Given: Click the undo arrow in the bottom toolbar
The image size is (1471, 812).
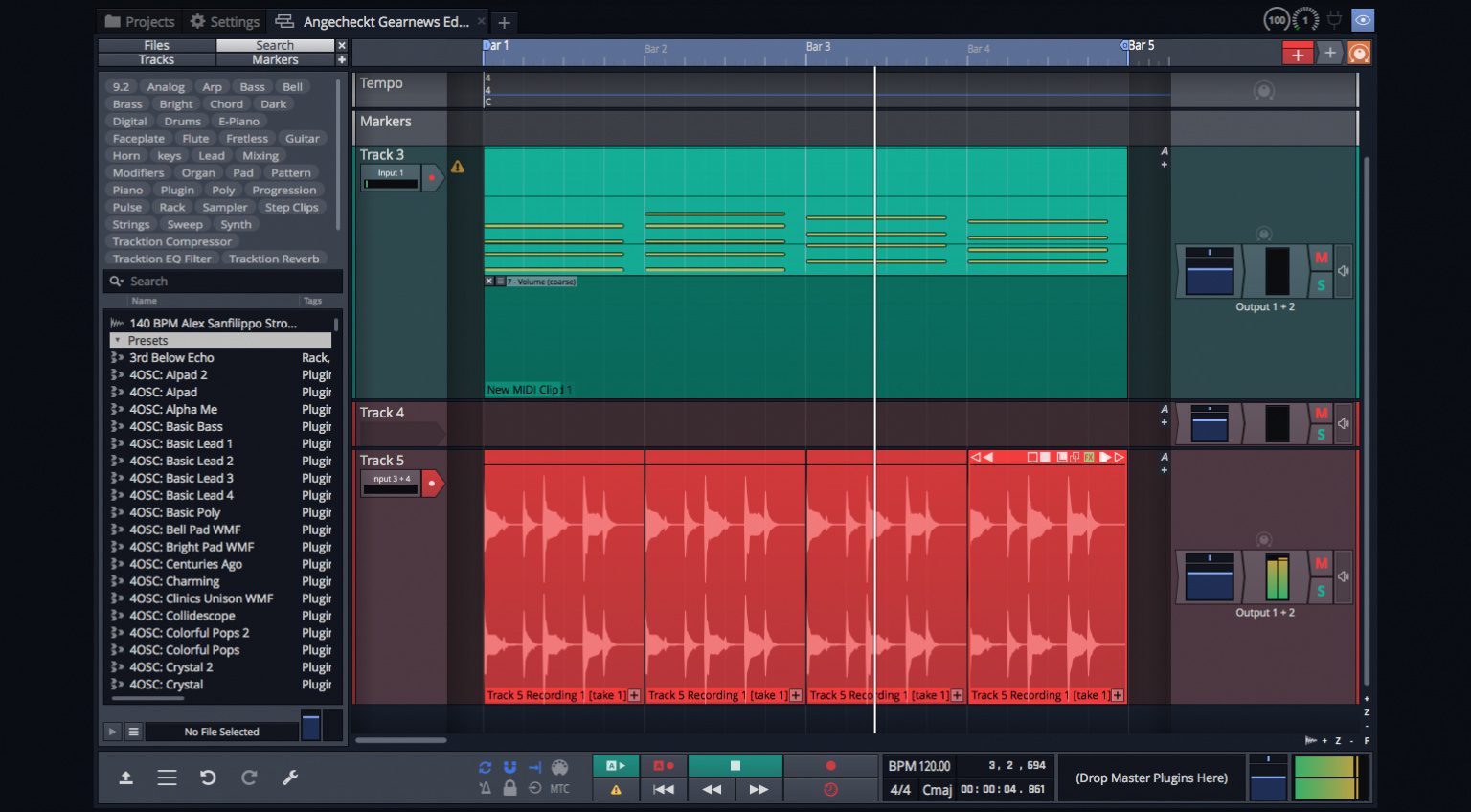Looking at the screenshot, I should click(210, 778).
